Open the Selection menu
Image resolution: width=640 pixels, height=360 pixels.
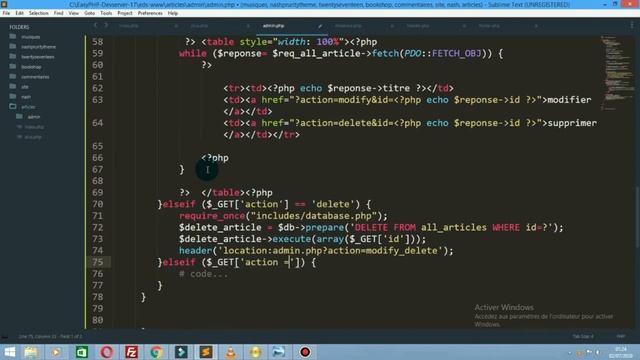[x=38, y=13]
